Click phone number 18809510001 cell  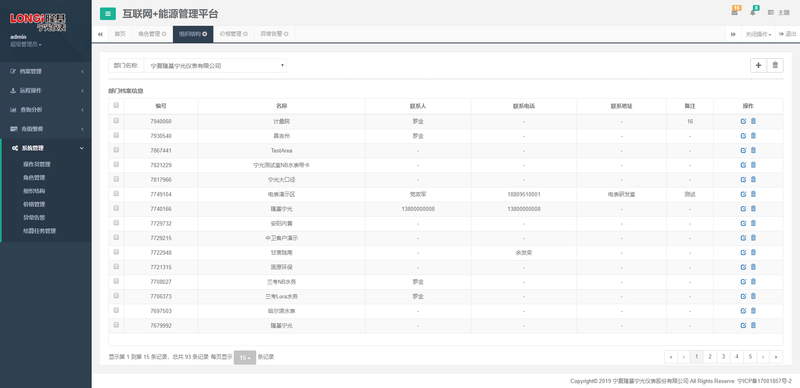coord(524,195)
